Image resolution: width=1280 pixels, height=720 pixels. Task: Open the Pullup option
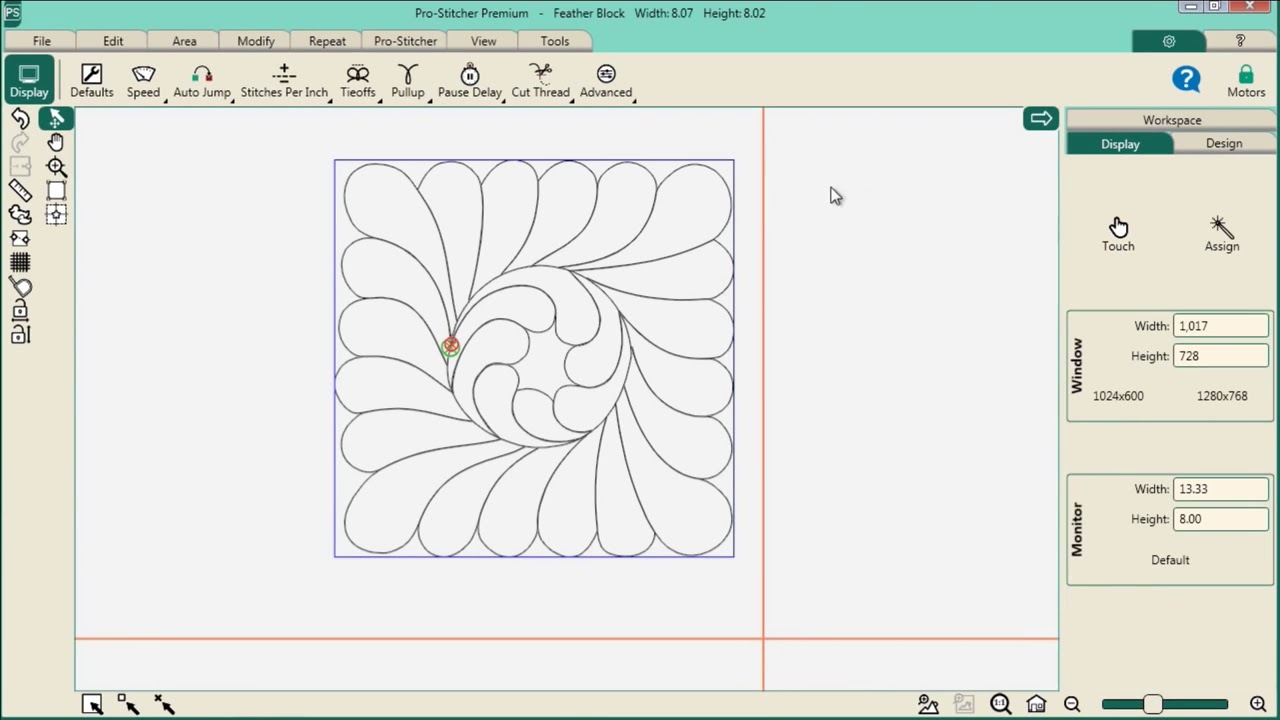tap(407, 81)
